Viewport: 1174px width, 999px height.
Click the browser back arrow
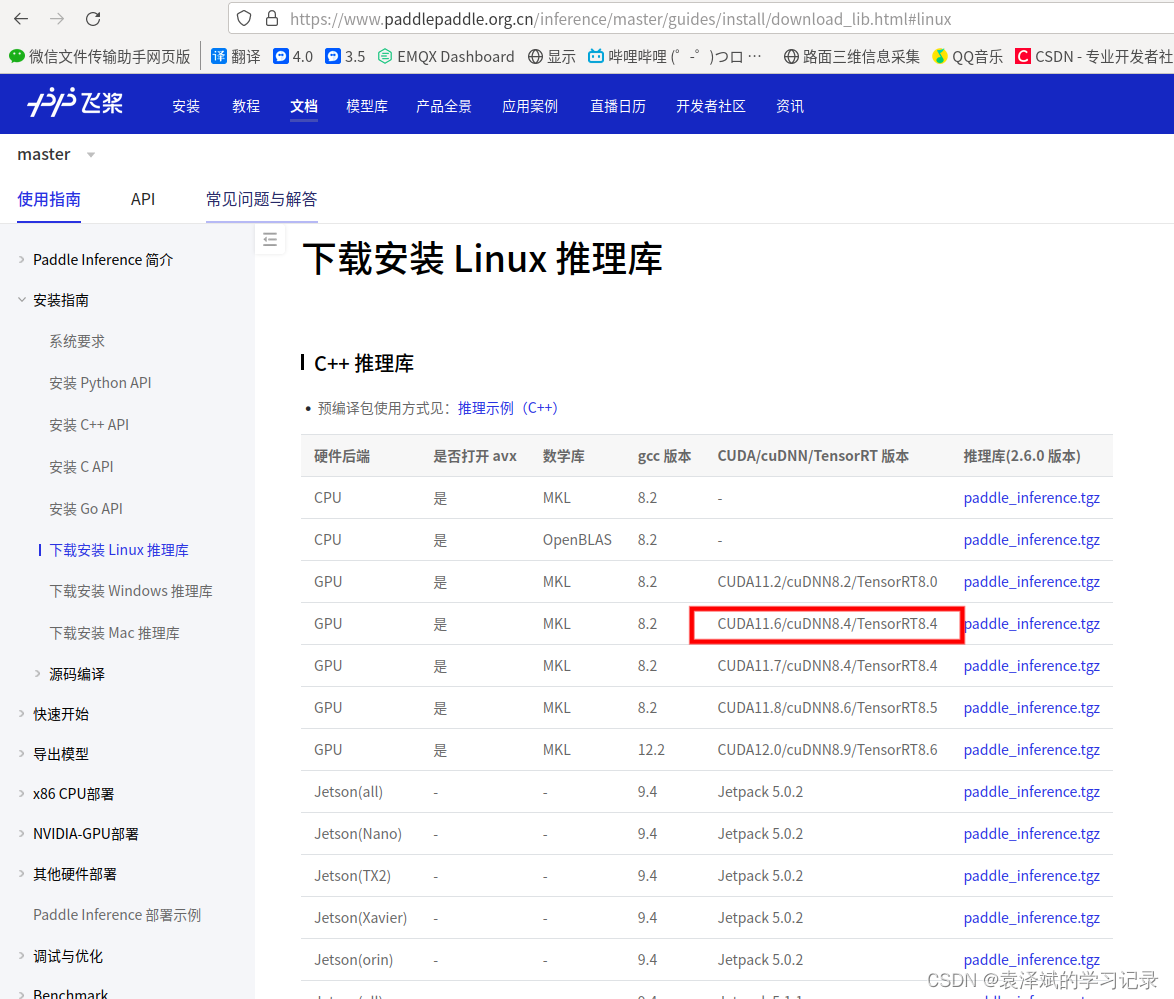(22, 18)
